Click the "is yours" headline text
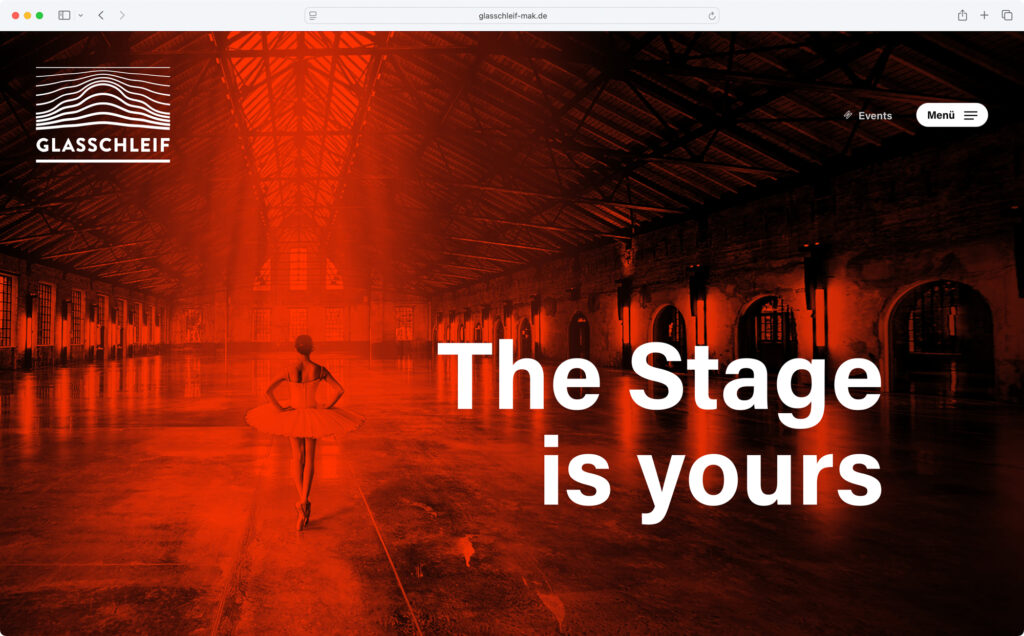Screen dimensions: 1024x636 [x=712, y=478]
